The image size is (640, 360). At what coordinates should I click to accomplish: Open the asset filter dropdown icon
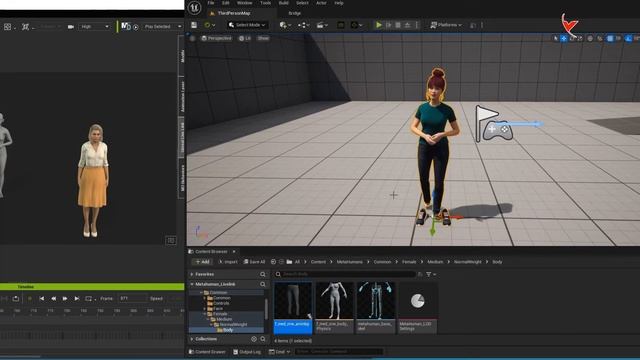[x=431, y=274]
